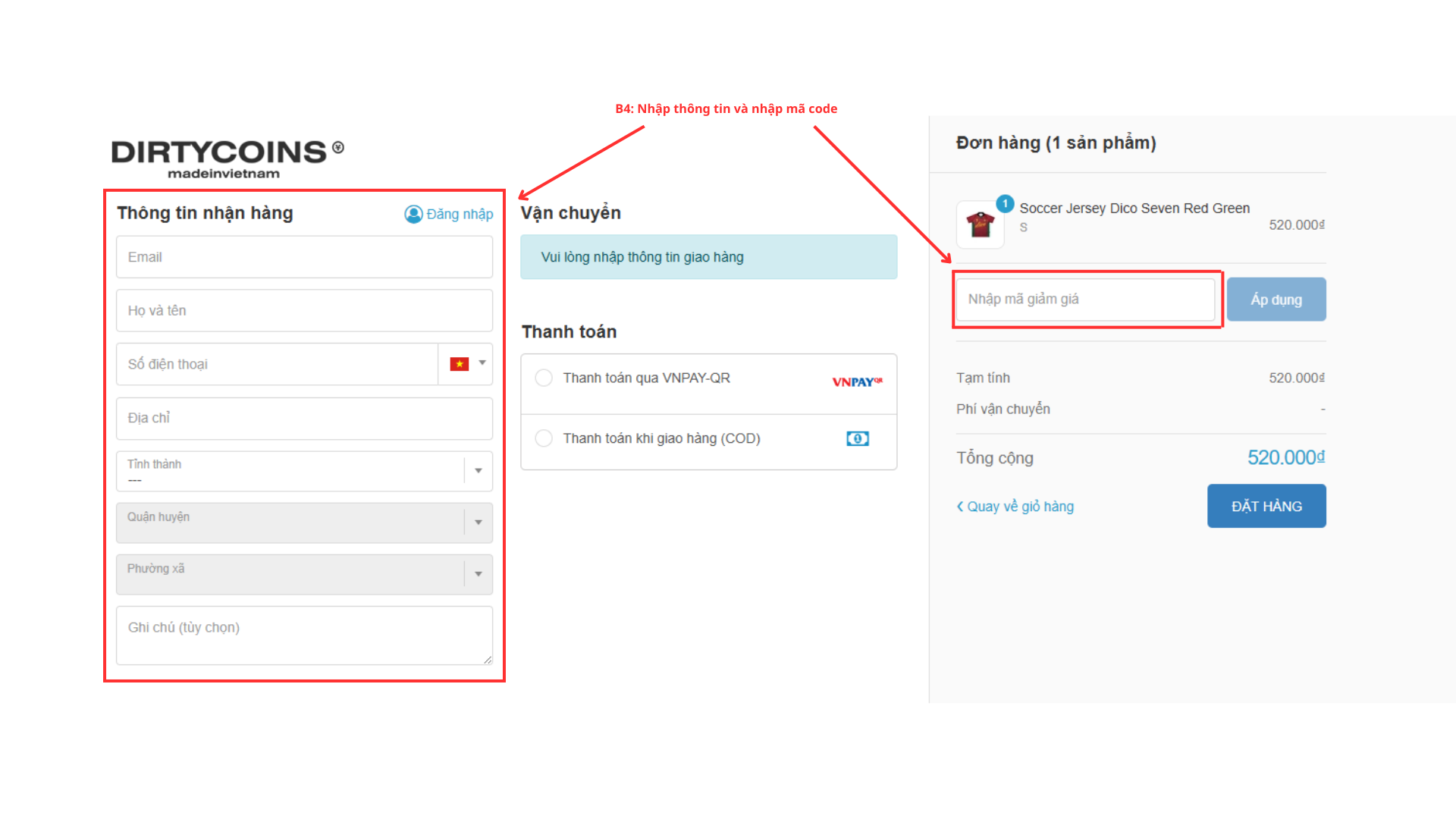Click the Vietnam flag icon
This screenshot has width=1456, height=819.
coord(459,364)
